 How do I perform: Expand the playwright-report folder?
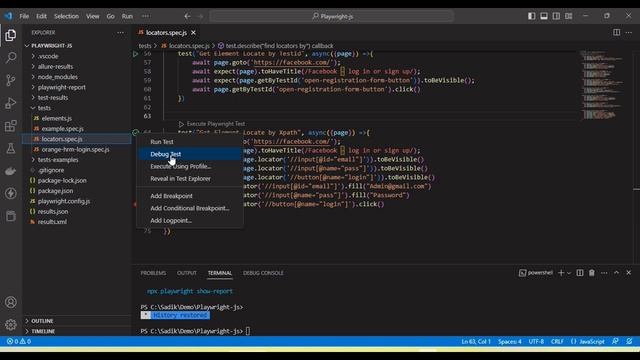point(77,87)
